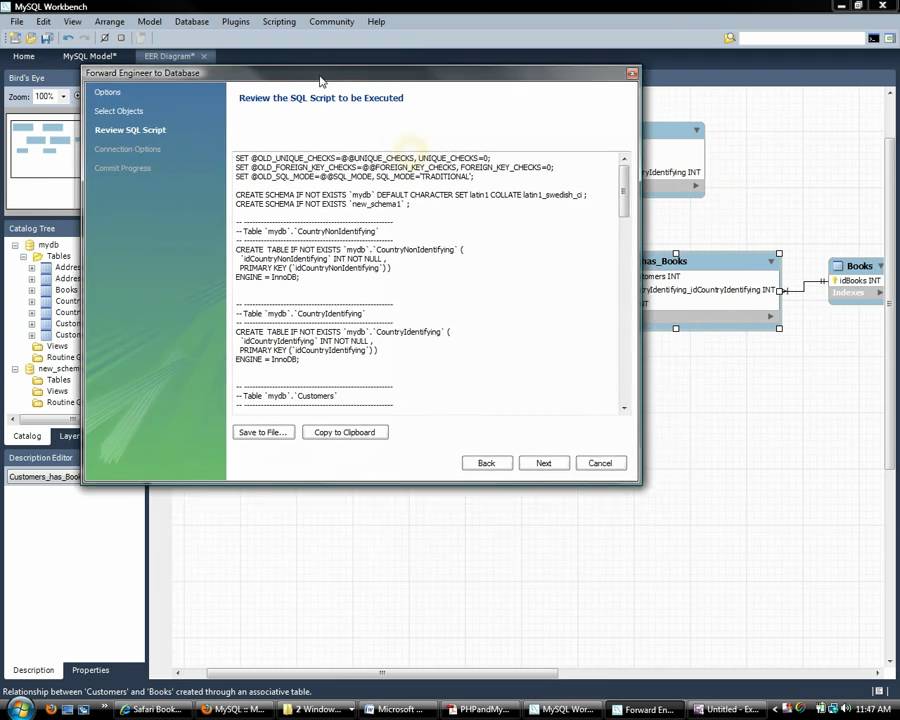Close the Forward Engineer dialog
This screenshot has width=900, height=720.
632,73
